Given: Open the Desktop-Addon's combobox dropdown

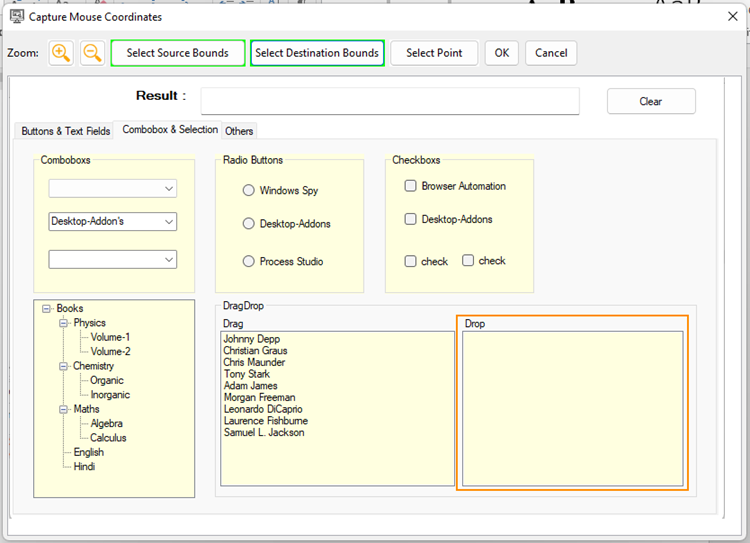Looking at the screenshot, I should coord(168,222).
